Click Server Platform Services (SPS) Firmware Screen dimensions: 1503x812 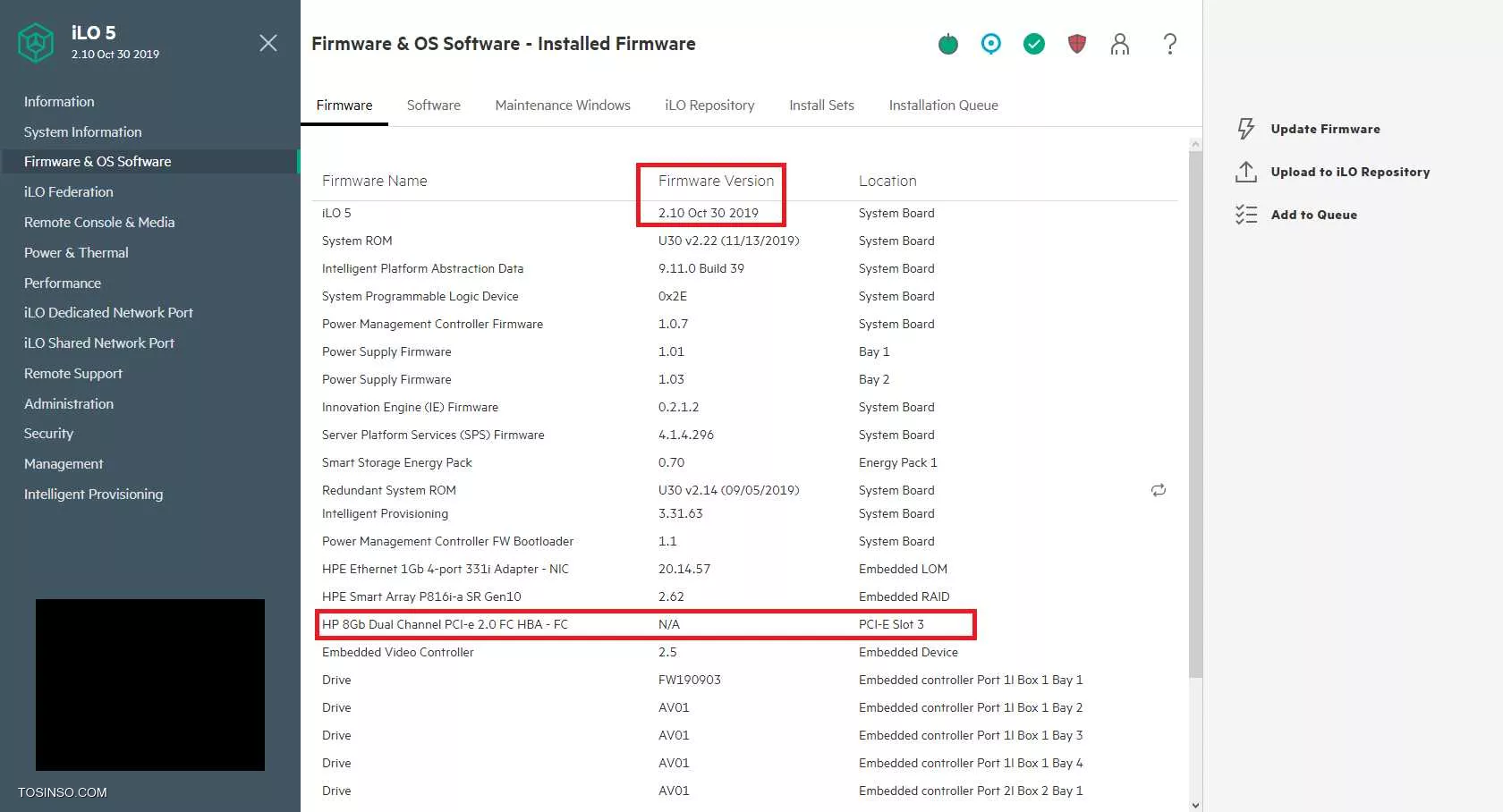(x=433, y=435)
